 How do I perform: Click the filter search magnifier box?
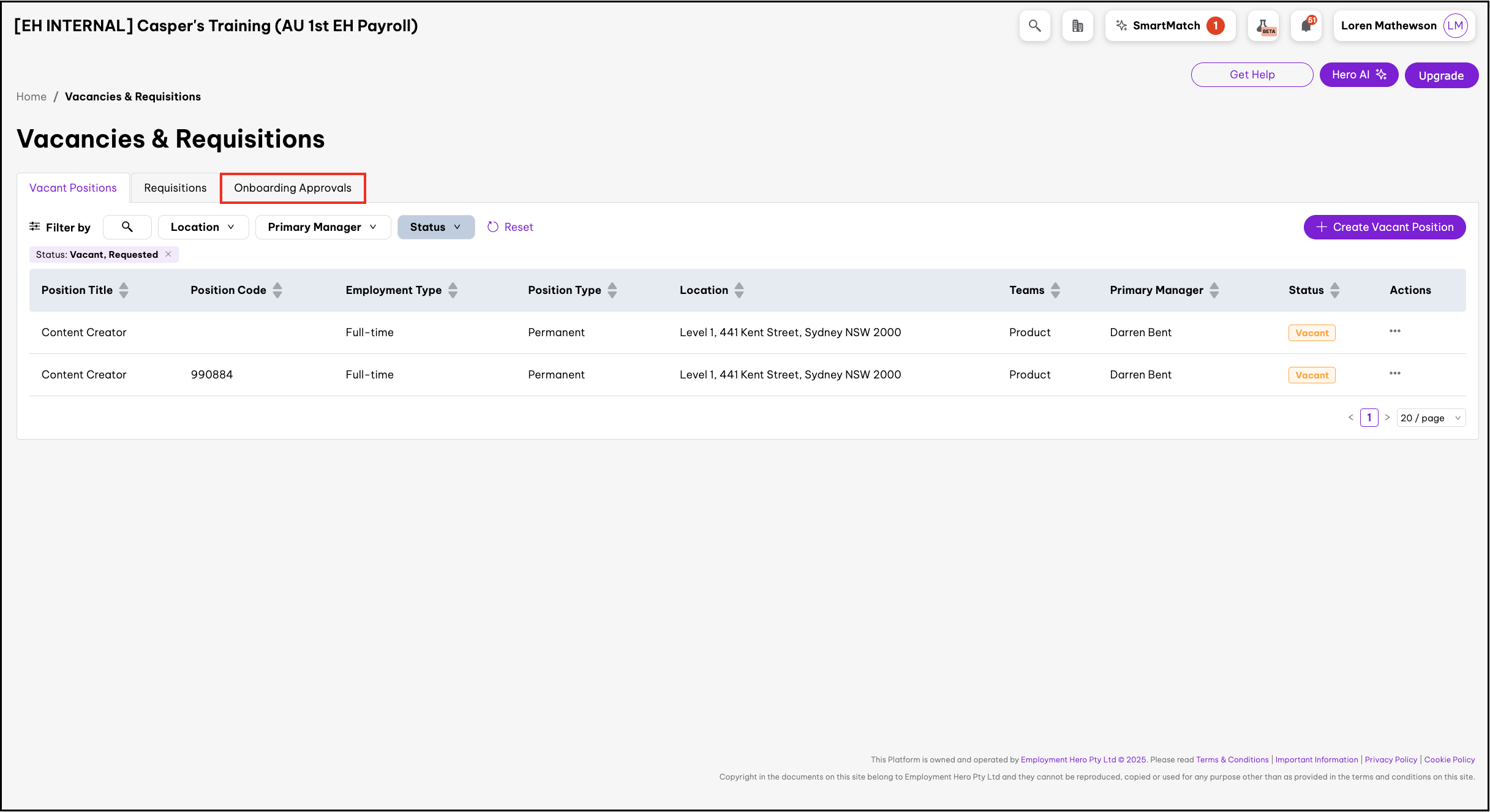click(x=127, y=227)
